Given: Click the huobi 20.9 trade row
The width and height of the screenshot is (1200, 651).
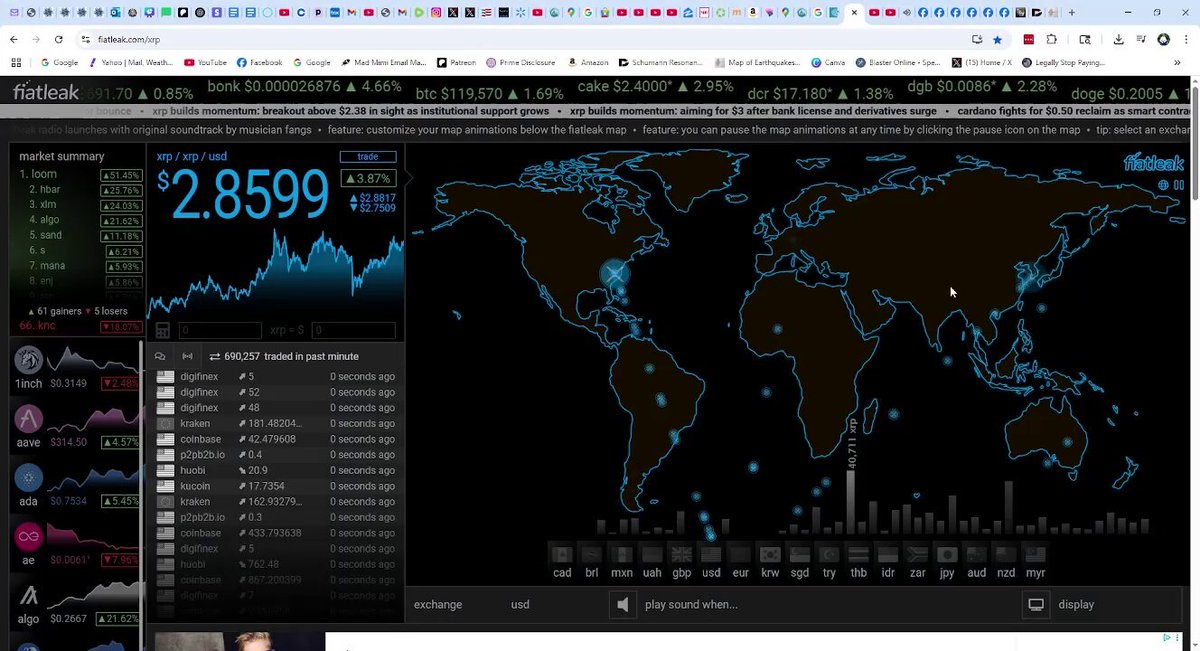Looking at the screenshot, I should tap(276, 470).
